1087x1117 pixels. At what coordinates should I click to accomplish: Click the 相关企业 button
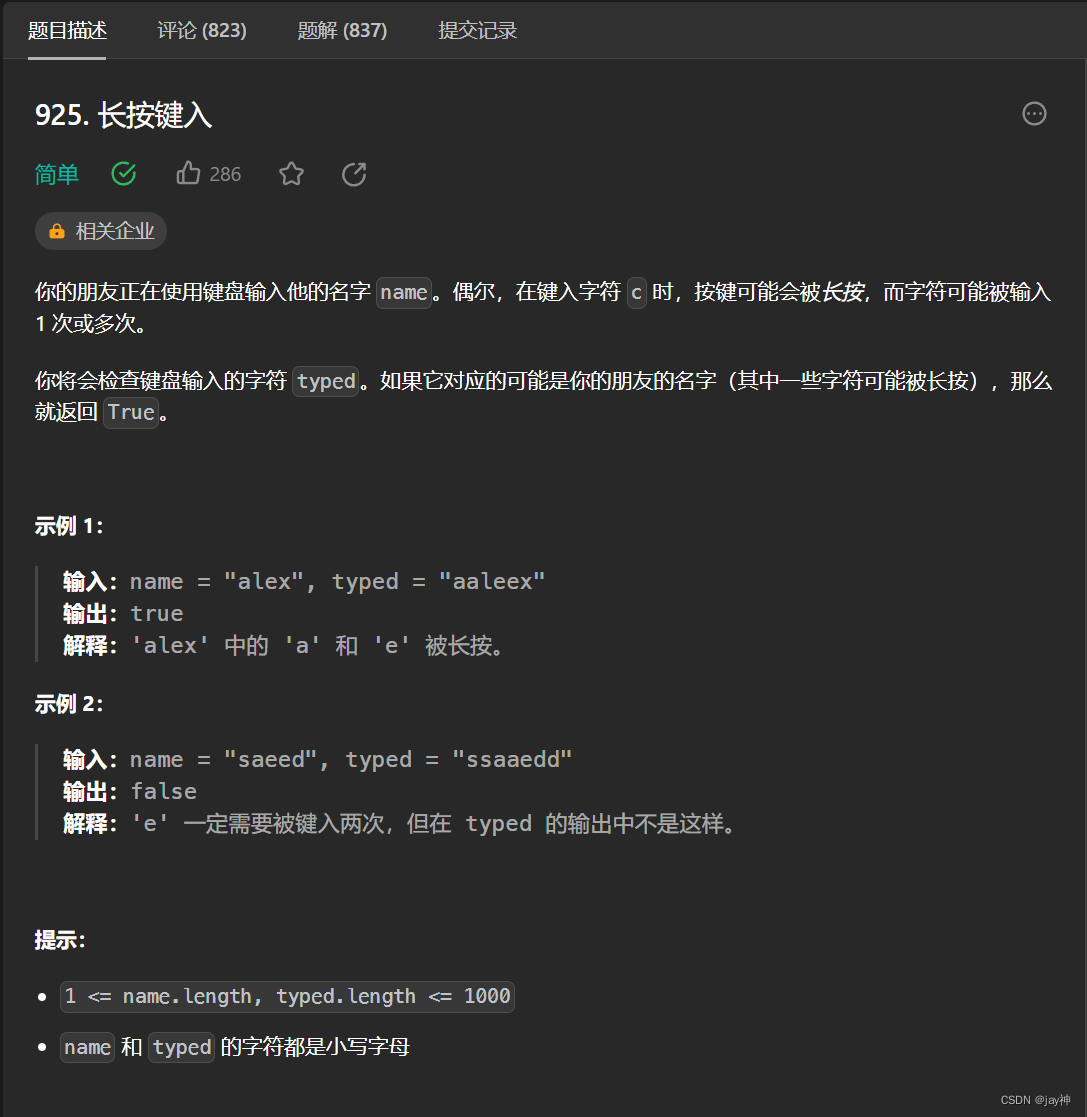[x=101, y=230]
